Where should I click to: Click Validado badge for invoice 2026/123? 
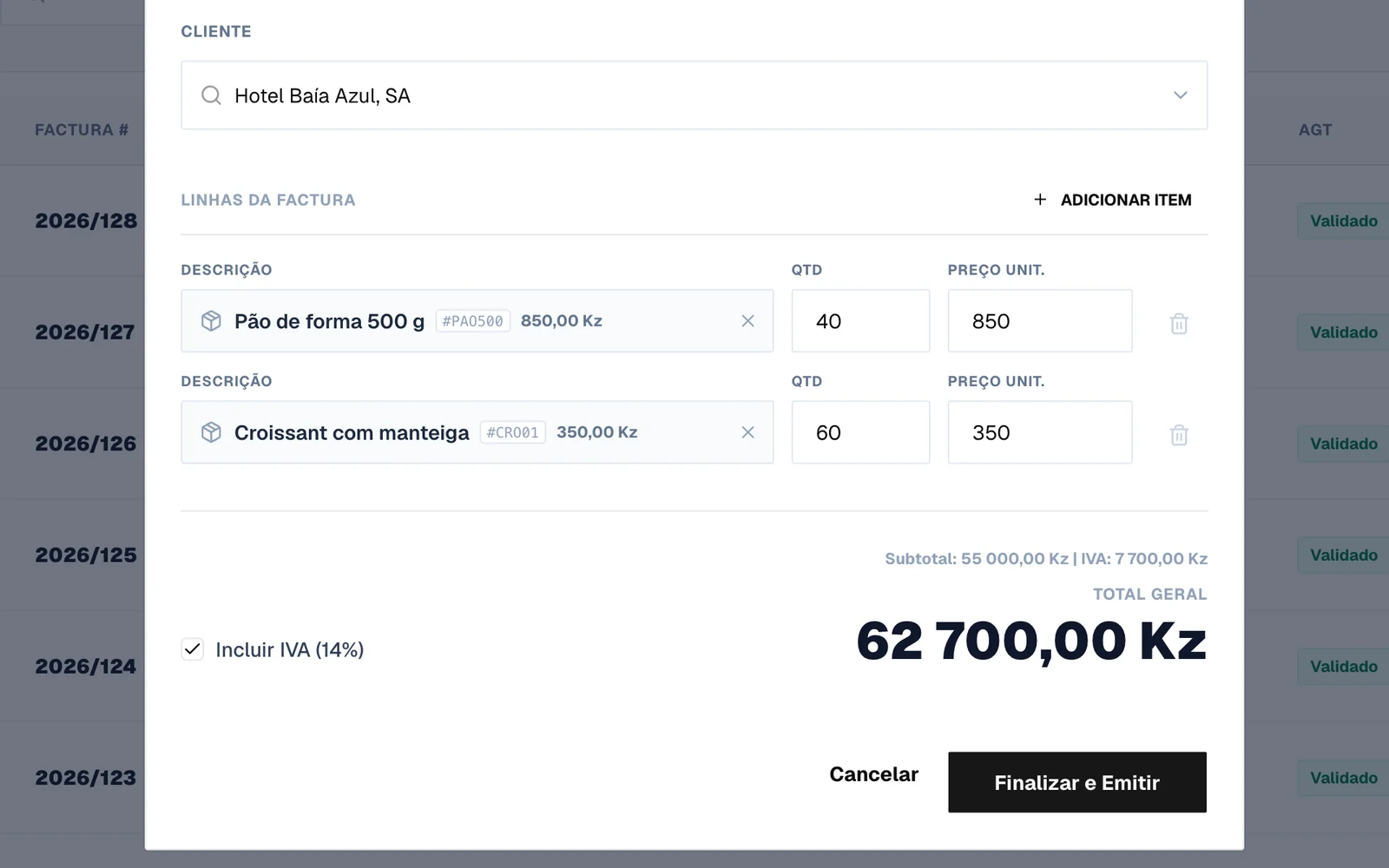(1343, 778)
